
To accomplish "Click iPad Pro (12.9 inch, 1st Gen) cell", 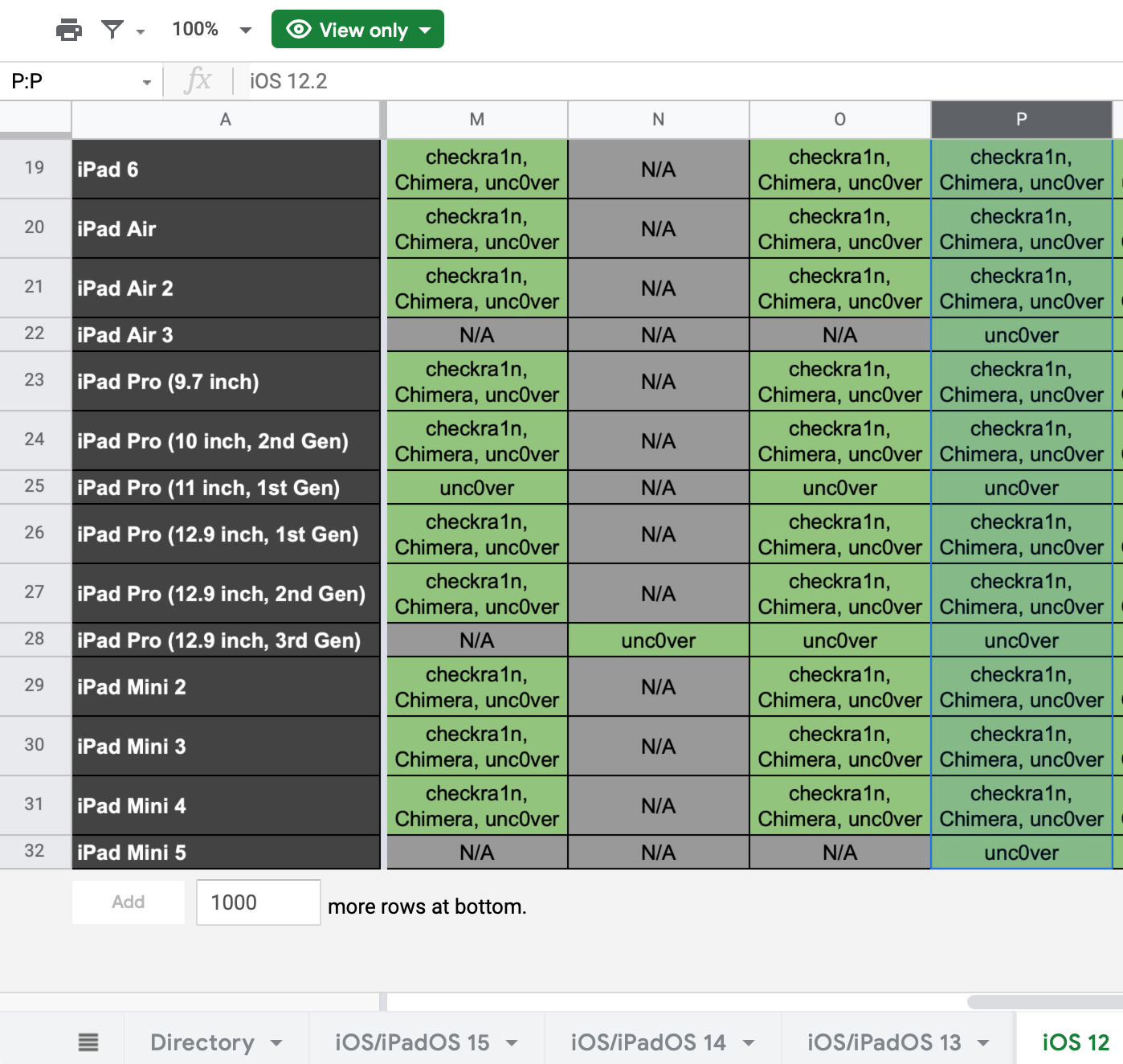I will (226, 534).
